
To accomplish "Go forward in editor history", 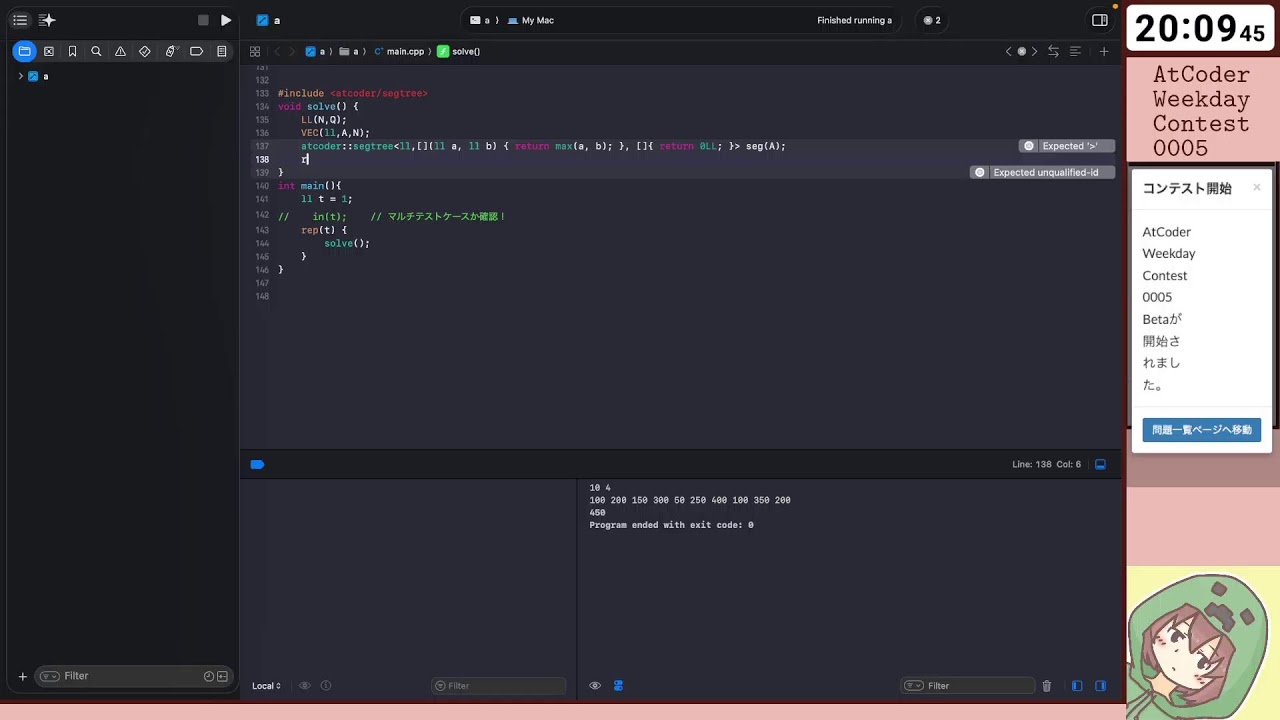I will (x=292, y=51).
